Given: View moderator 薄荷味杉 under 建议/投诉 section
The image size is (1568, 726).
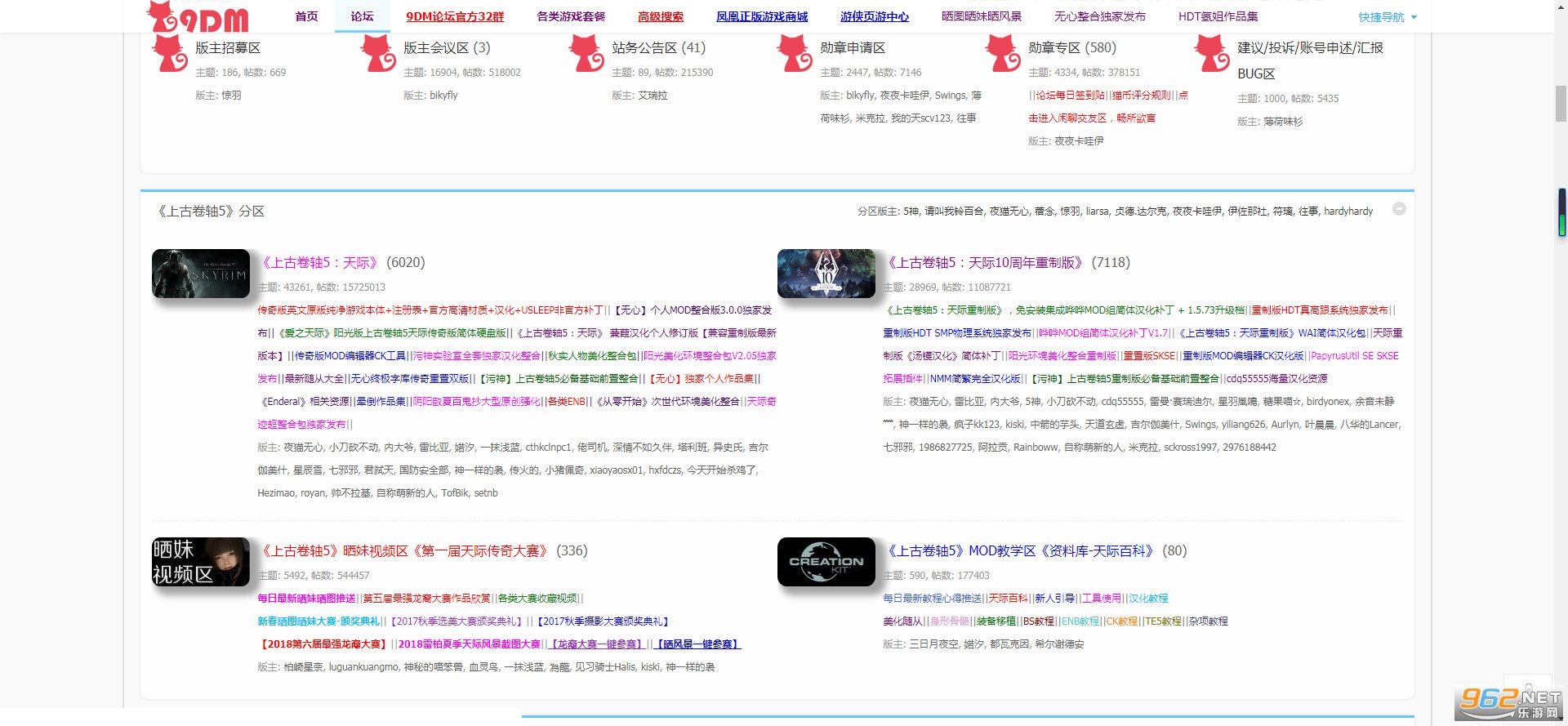Looking at the screenshot, I should click(1283, 122).
